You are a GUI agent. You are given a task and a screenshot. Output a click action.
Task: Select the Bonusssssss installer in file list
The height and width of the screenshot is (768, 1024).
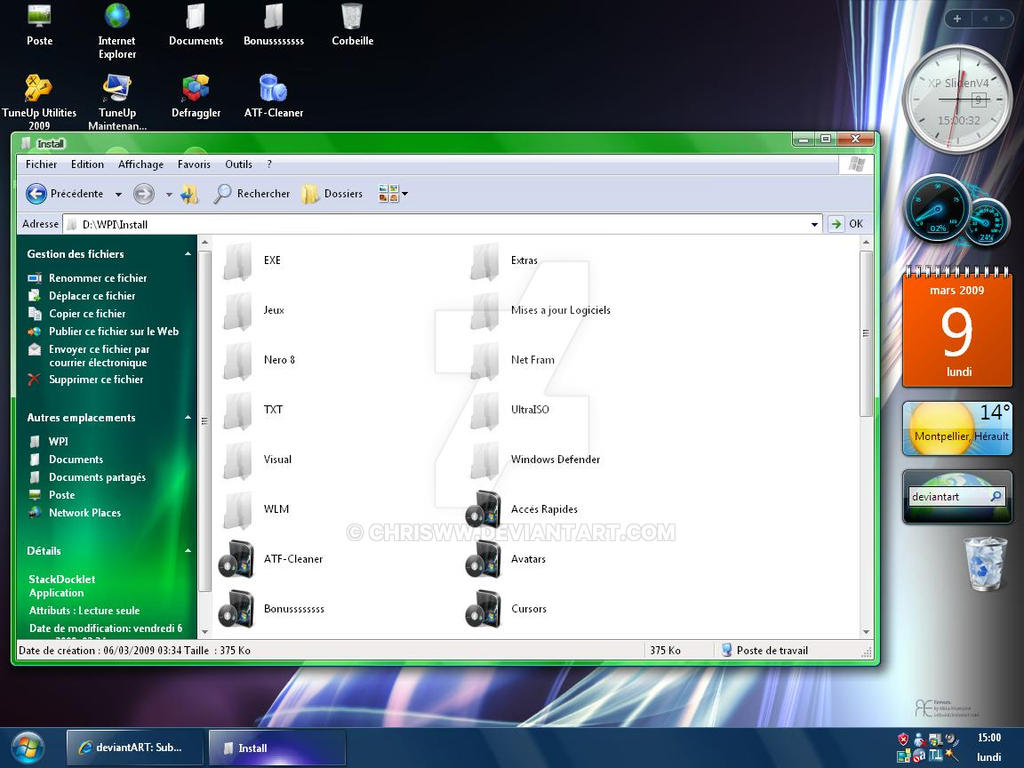[272, 609]
